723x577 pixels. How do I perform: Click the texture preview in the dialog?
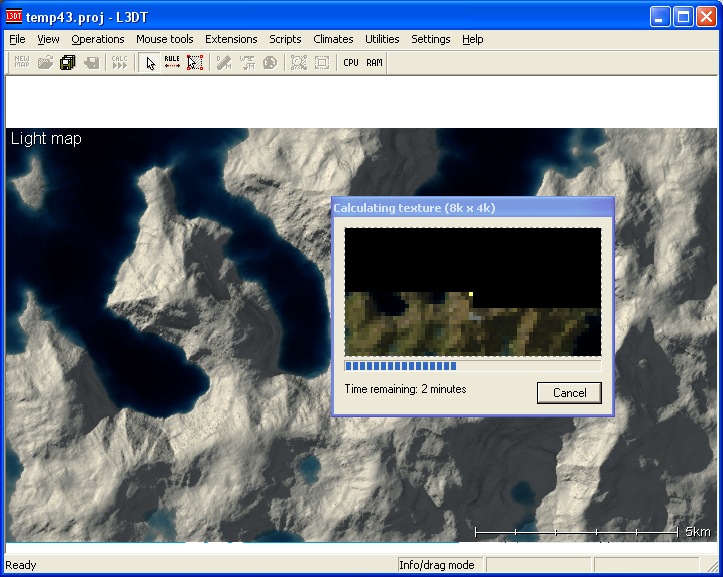click(x=472, y=292)
